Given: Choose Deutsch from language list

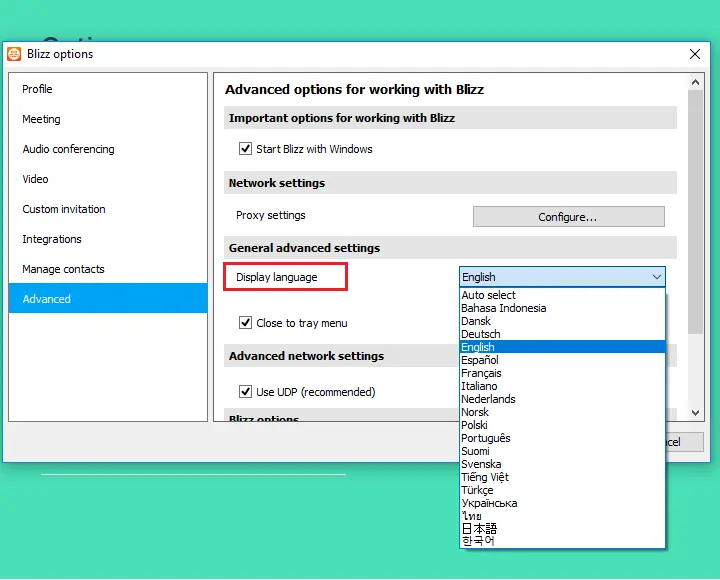Looking at the screenshot, I should pyautogui.click(x=562, y=334).
